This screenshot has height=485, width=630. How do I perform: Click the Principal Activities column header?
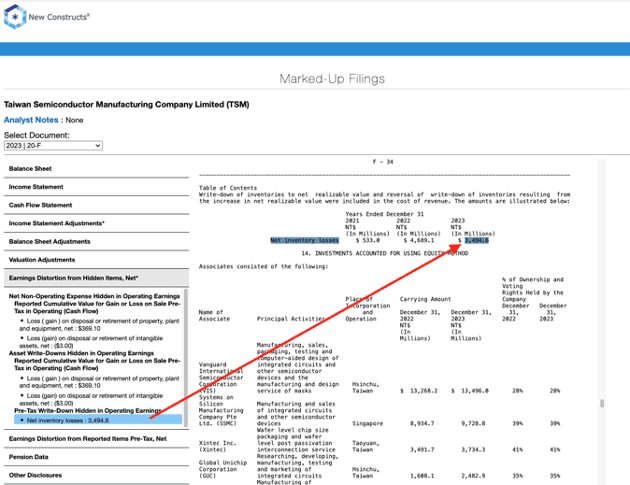point(291,319)
